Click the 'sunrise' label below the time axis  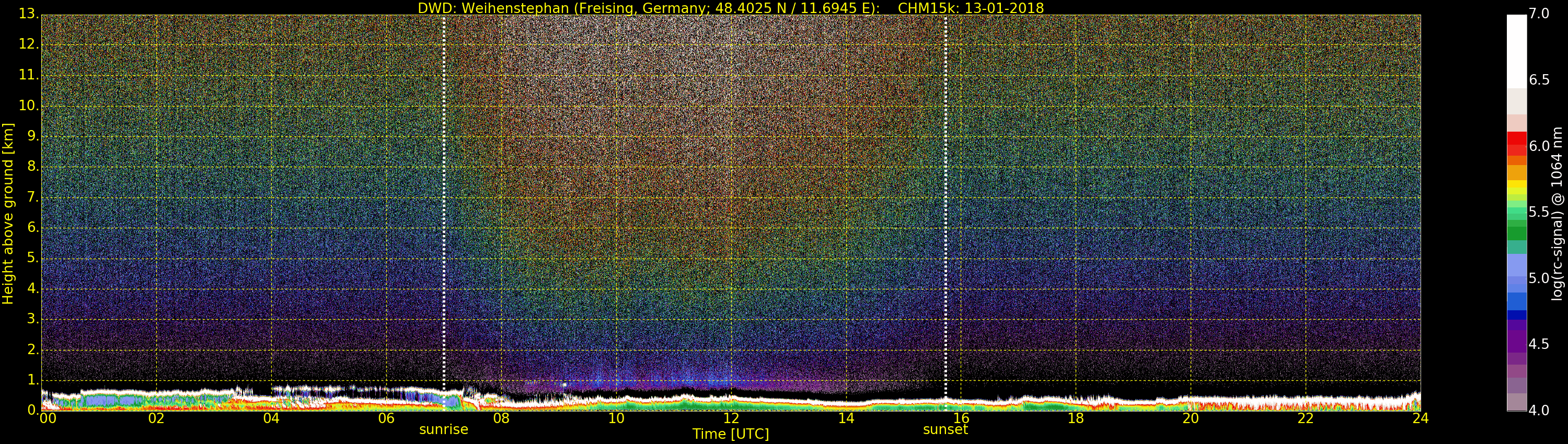[x=444, y=429]
